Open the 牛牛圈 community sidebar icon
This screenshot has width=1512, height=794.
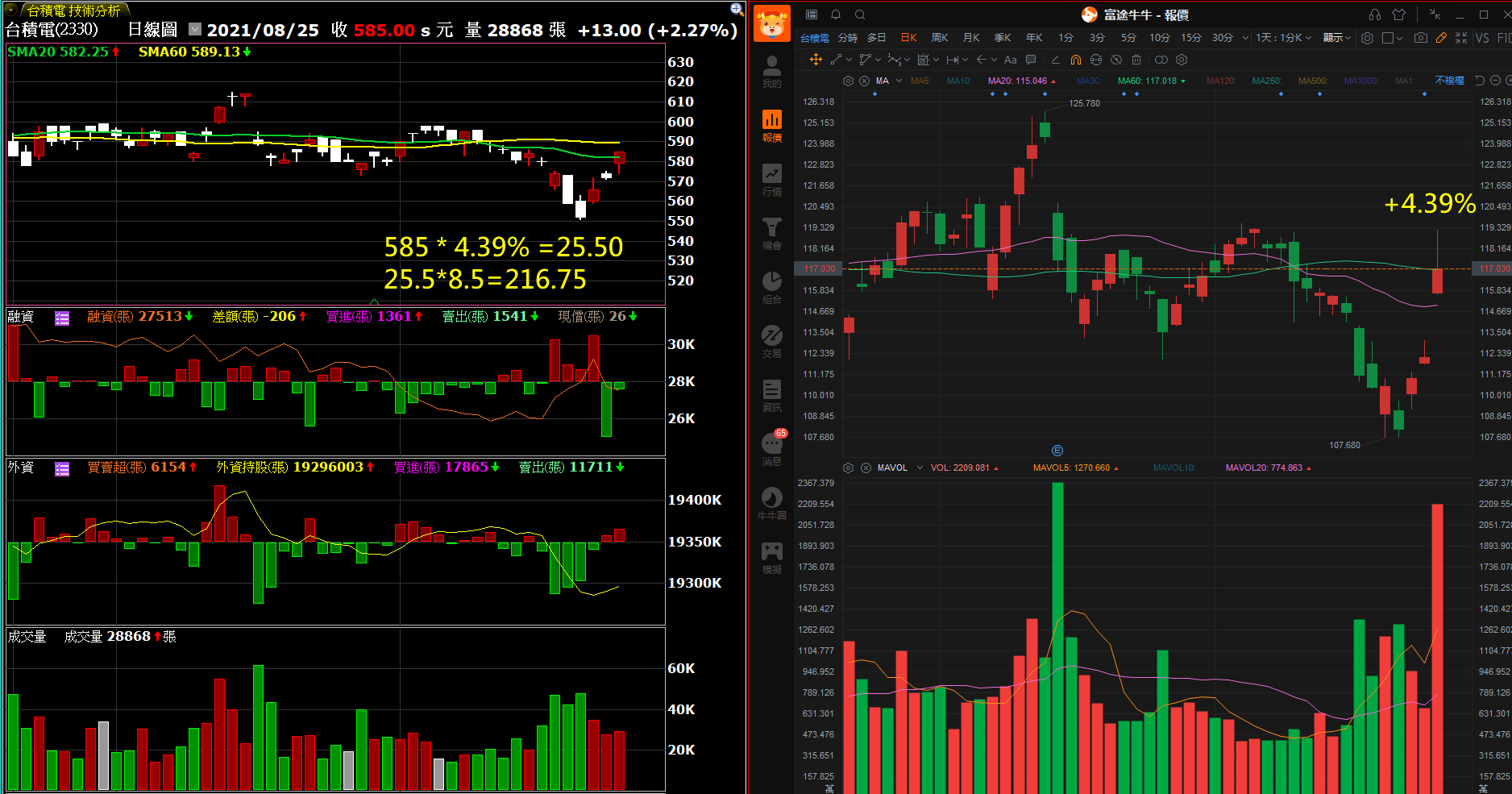click(x=771, y=504)
